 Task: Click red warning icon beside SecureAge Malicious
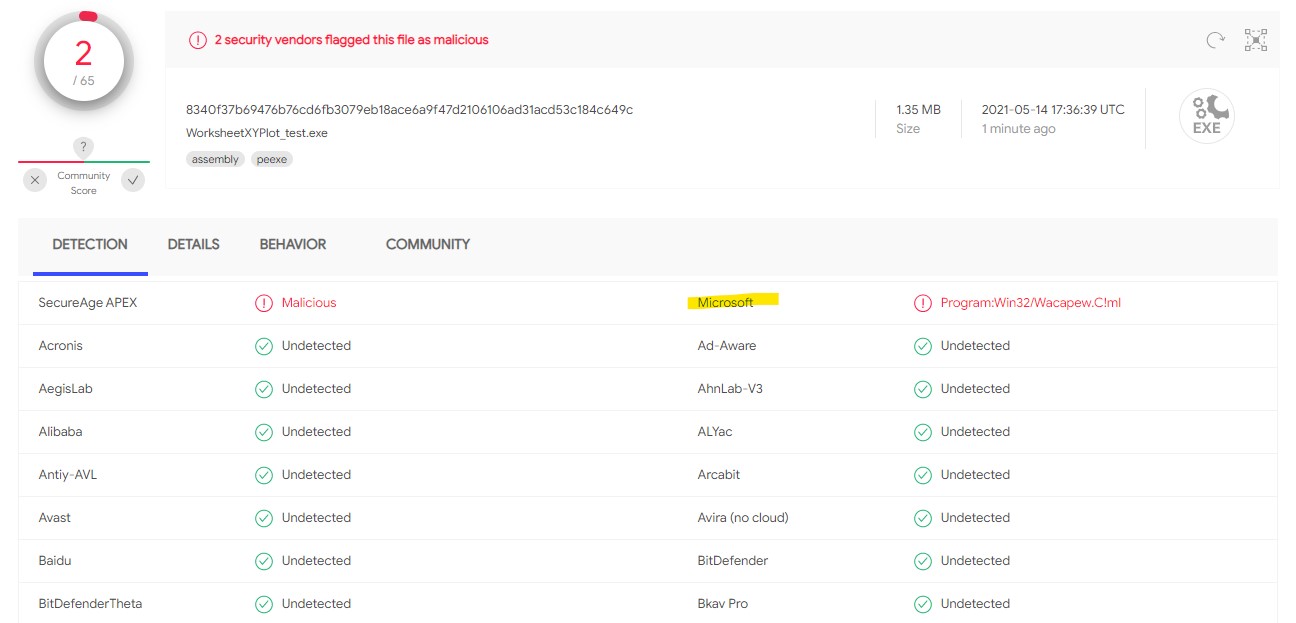coord(264,303)
